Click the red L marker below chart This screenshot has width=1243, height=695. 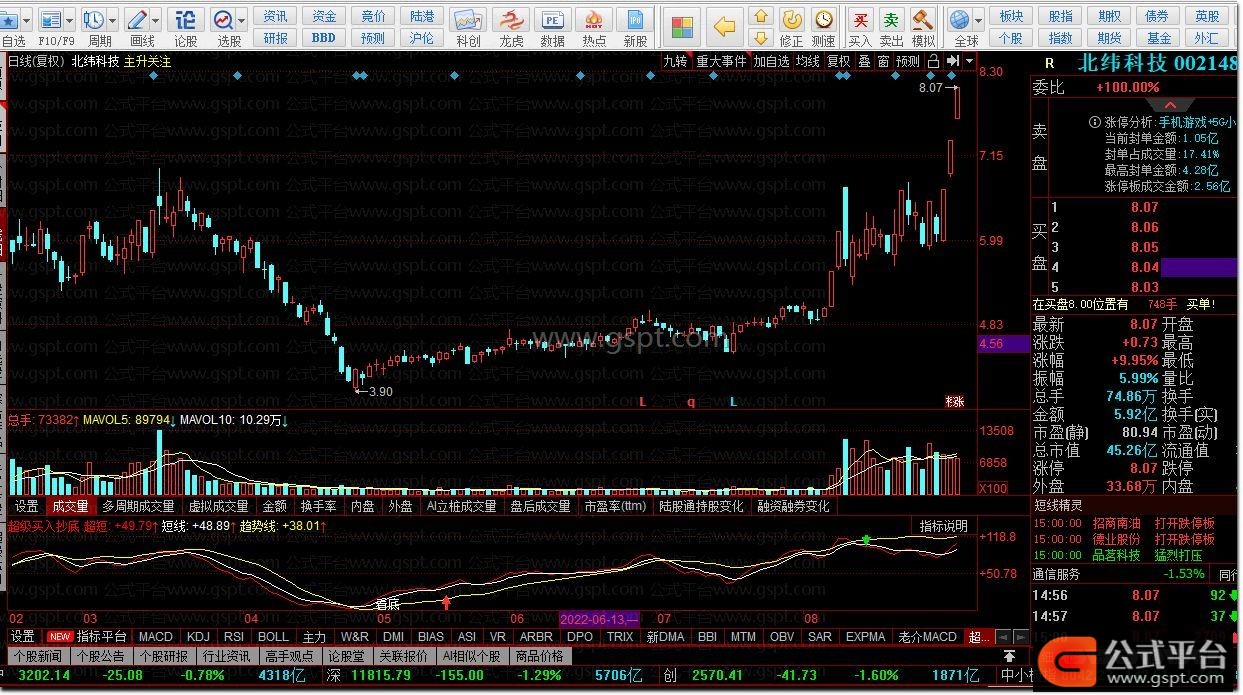tap(643, 402)
